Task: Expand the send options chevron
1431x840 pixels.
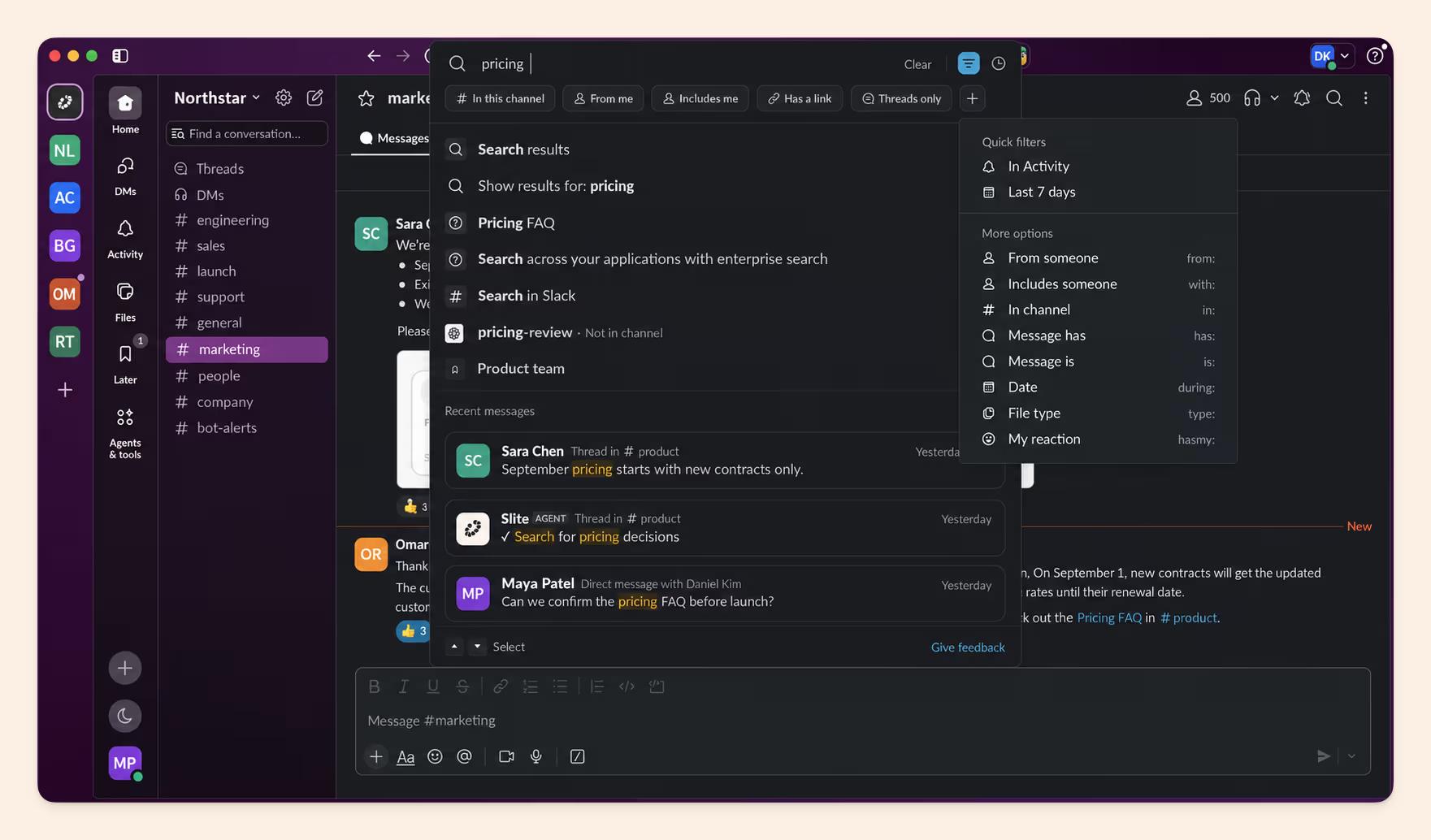Action: (x=1351, y=756)
